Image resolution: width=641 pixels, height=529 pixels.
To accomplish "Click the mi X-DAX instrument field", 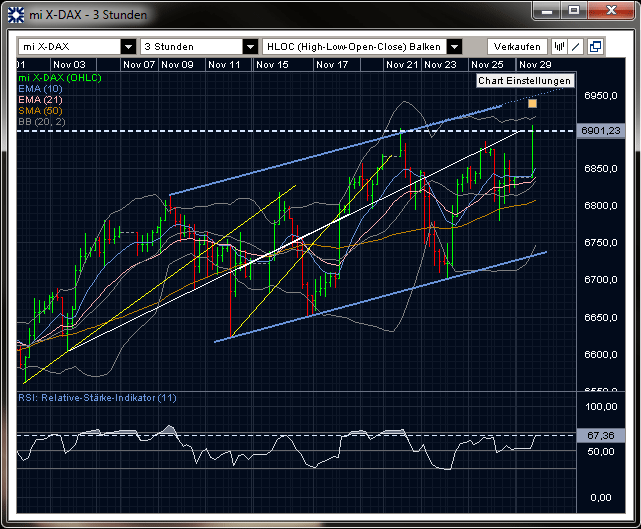I will tap(69, 47).
